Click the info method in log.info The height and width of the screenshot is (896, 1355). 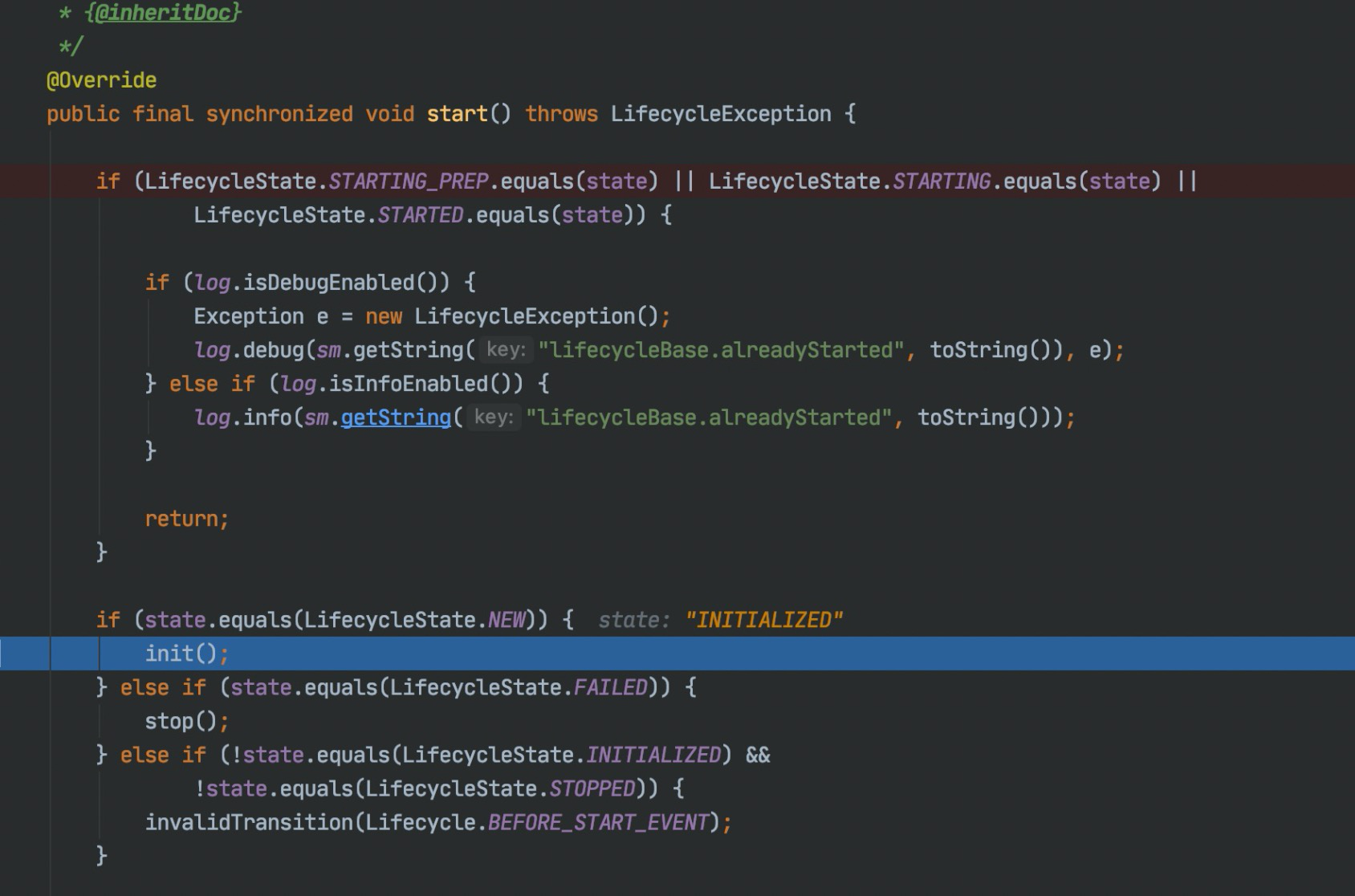click(x=267, y=417)
